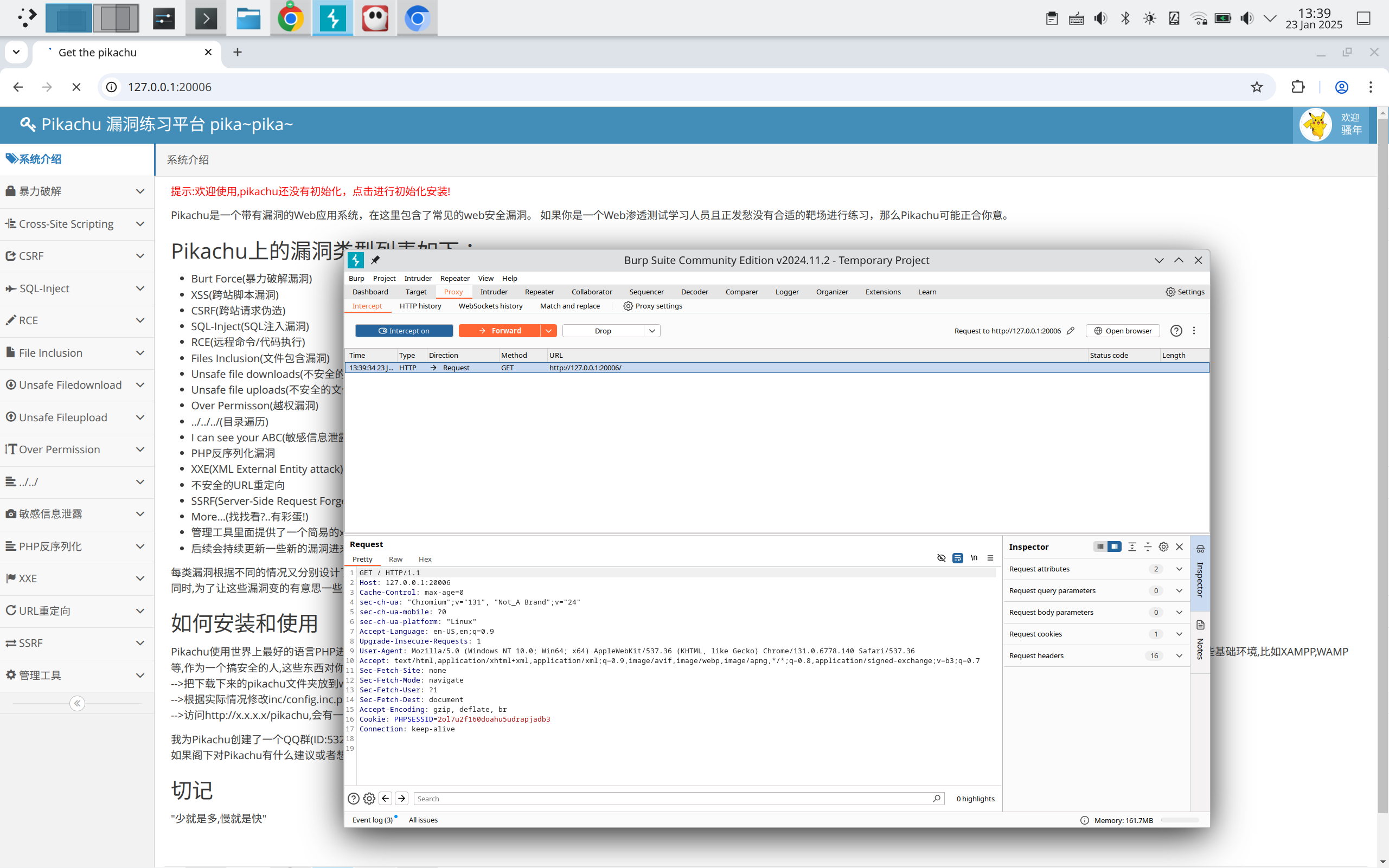Click the pencil icon beside request target
The image size is (1389, 868).
coord(1070,331)
